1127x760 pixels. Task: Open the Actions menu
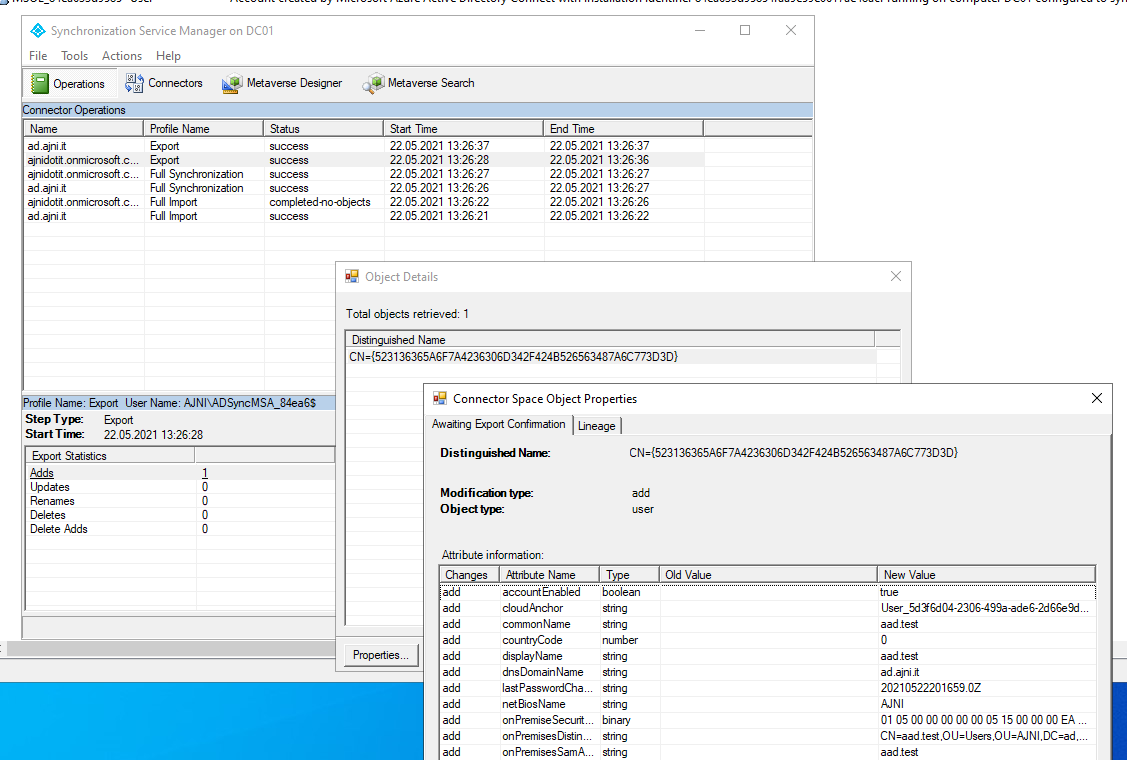tap(121, 56)
